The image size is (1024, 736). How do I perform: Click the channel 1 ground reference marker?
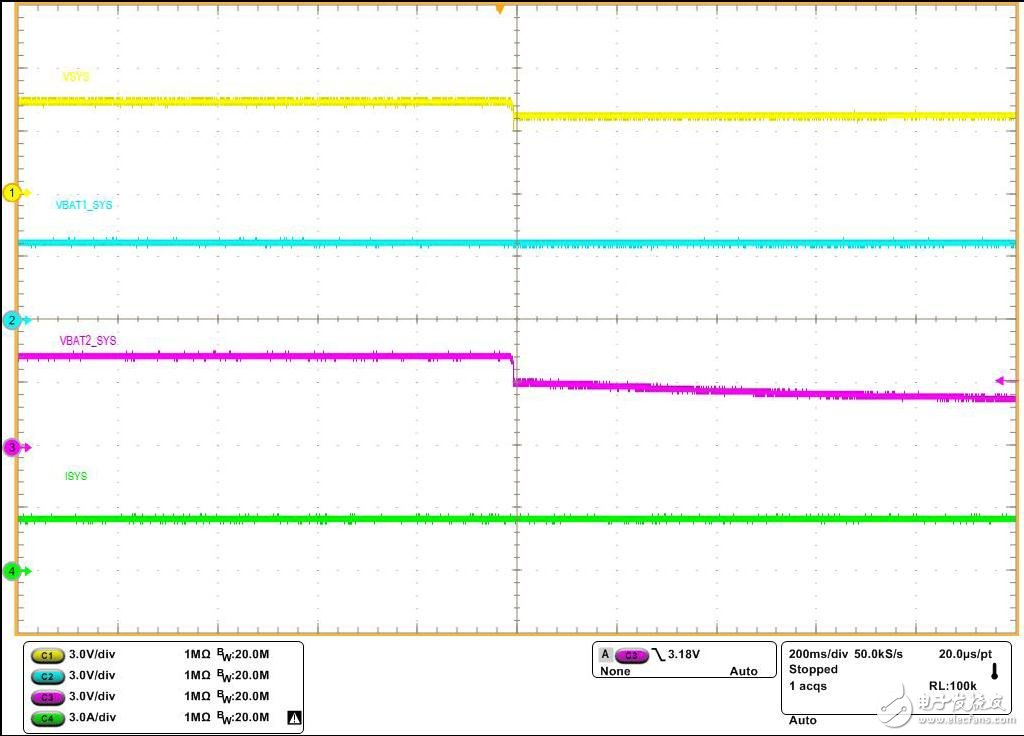14,192
